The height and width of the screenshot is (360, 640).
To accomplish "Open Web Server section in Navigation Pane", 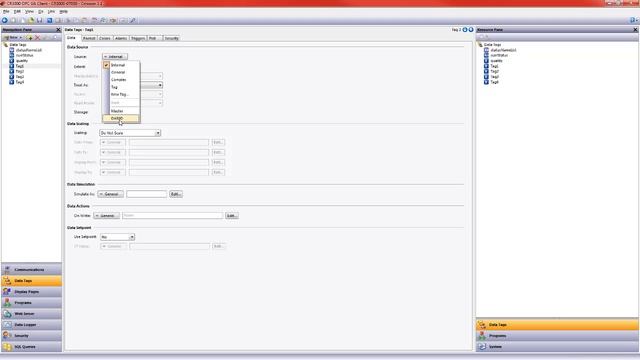I will 31,314.
